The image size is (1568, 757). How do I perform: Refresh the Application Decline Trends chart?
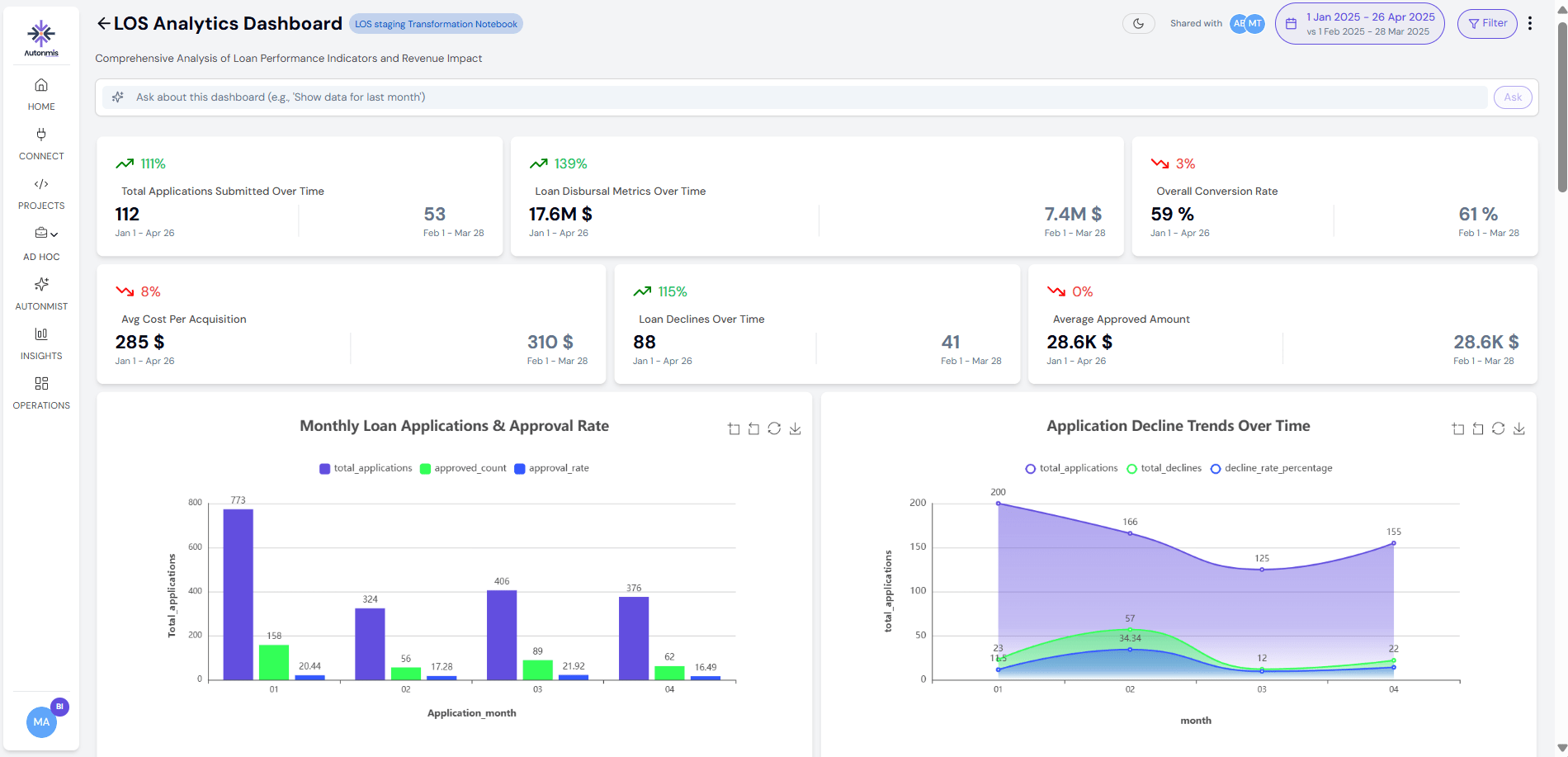[1498, 428]
